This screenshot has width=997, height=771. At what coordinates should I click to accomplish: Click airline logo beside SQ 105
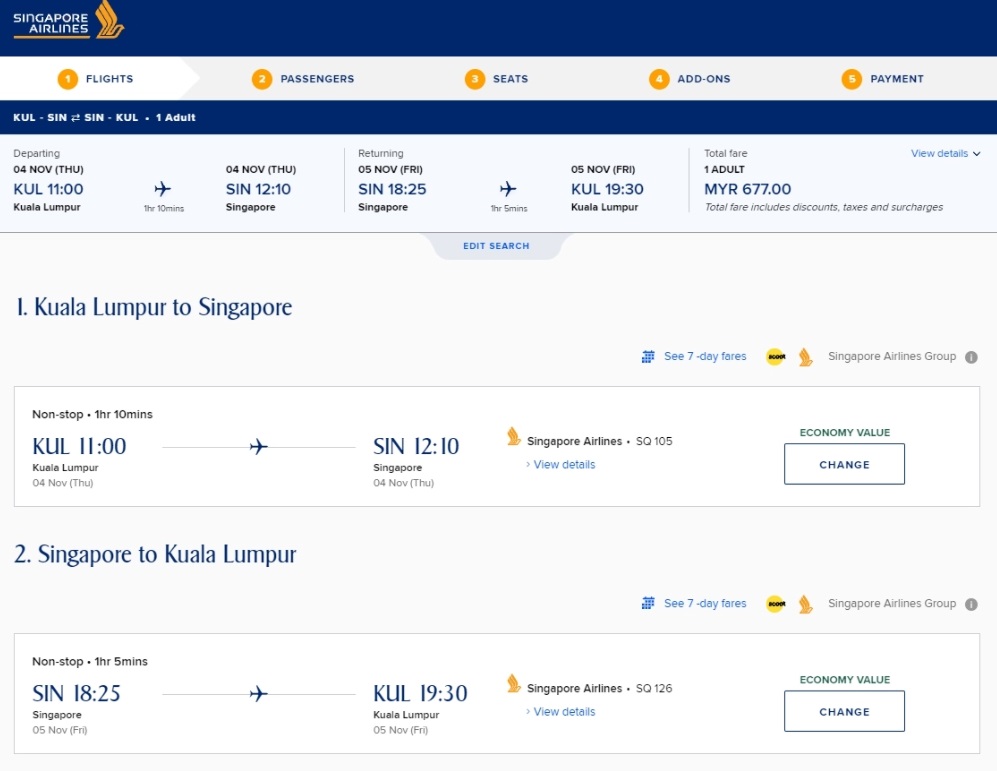click(514, 437)
